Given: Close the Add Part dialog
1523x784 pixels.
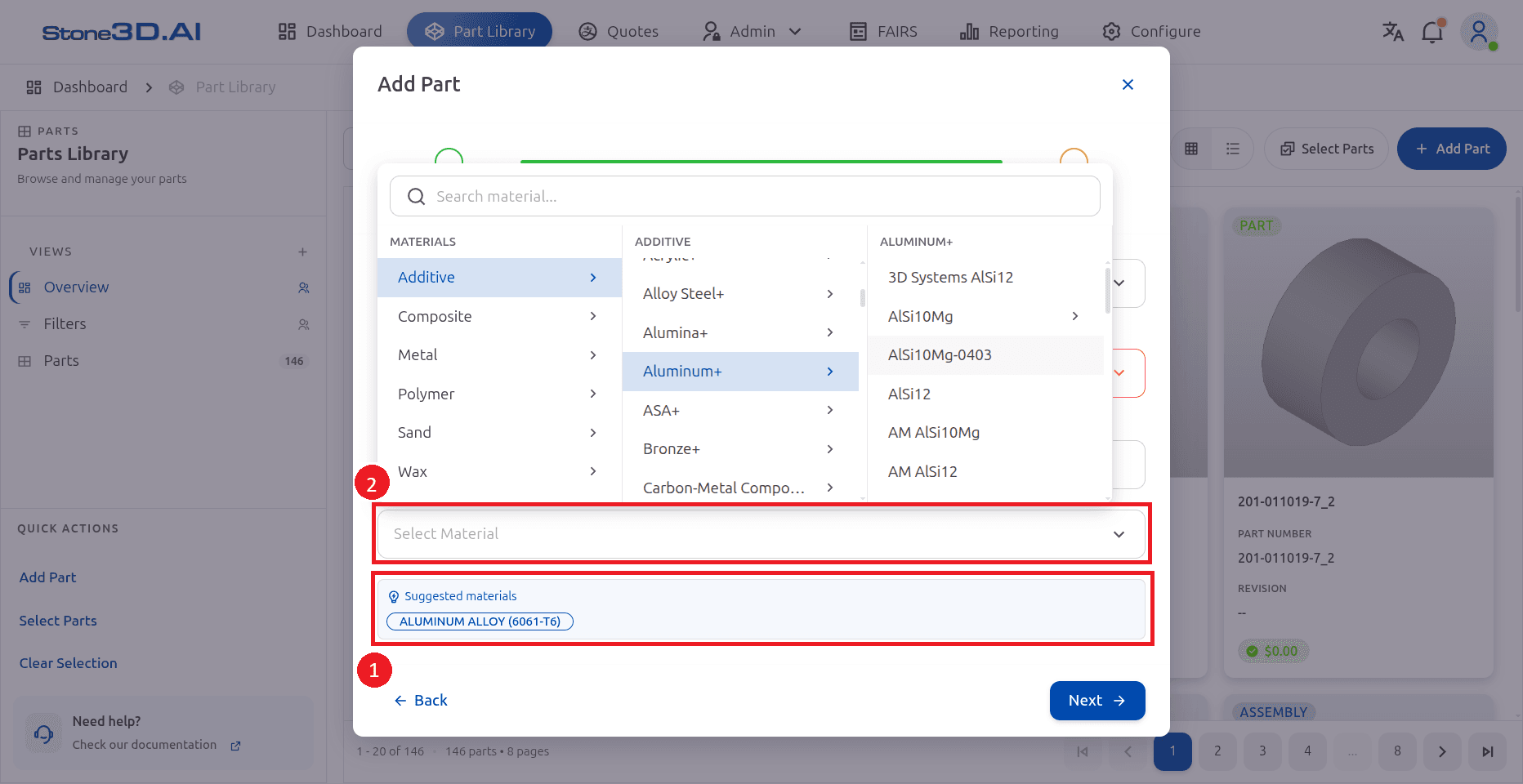Looking at the screenshot, I should (1128, 84).
